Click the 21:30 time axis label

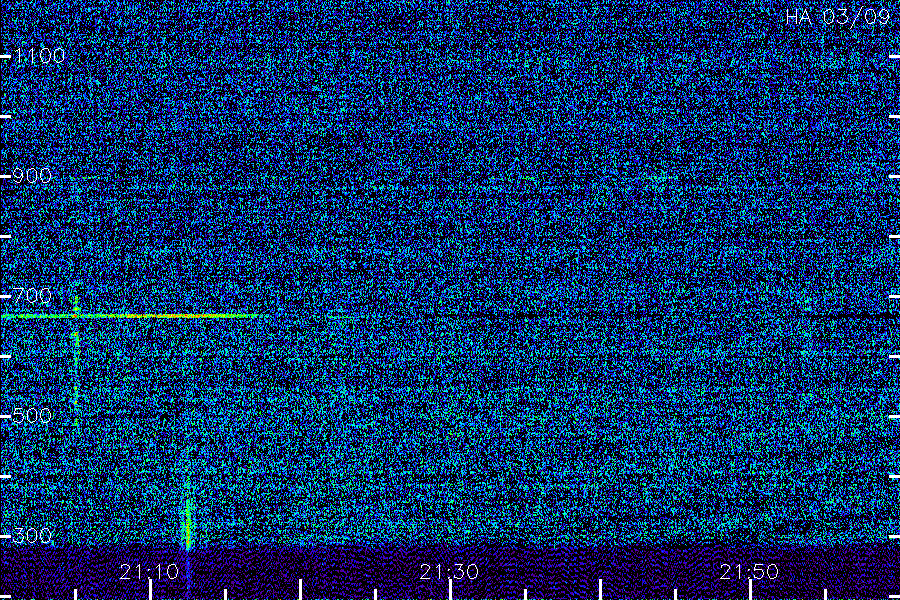pos(449,572)
